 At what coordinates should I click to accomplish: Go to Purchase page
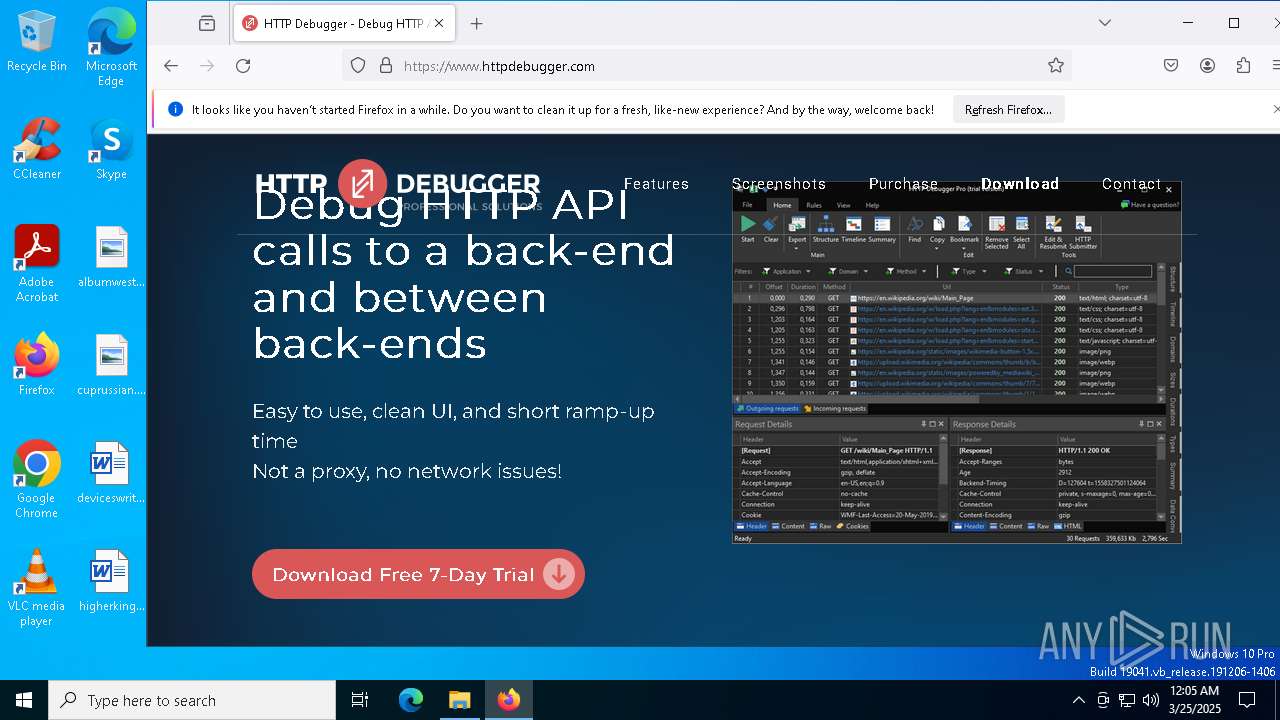[x=903, y=184]
